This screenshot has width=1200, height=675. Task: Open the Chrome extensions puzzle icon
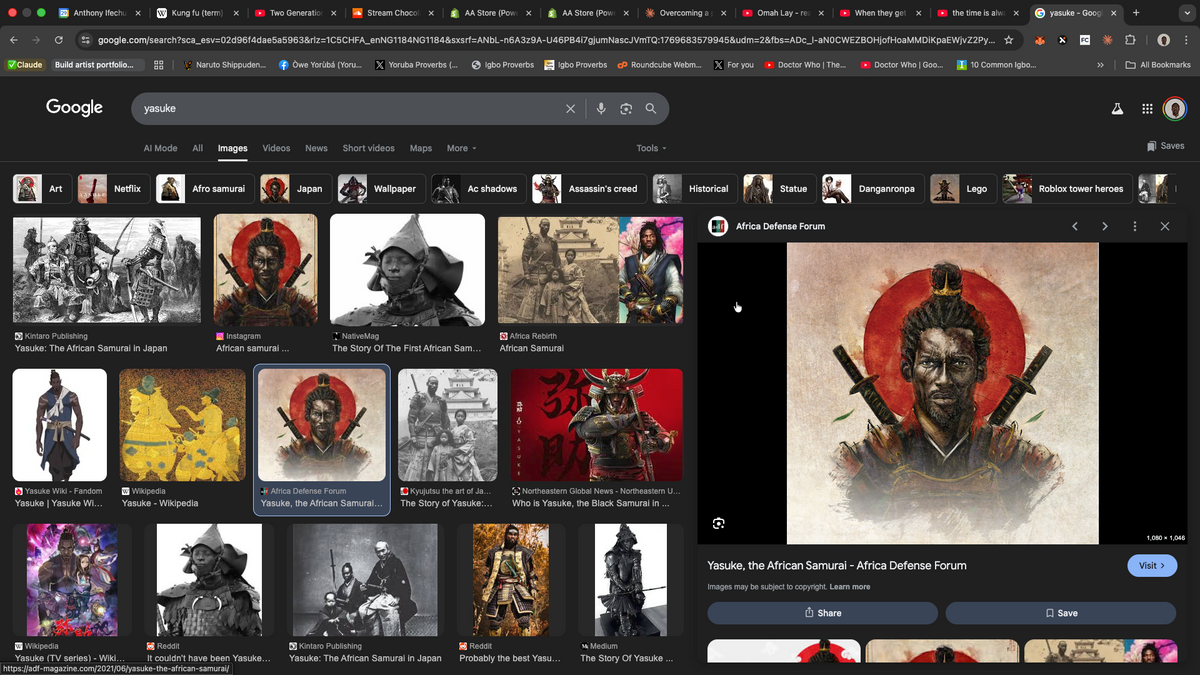(1130, 40)
